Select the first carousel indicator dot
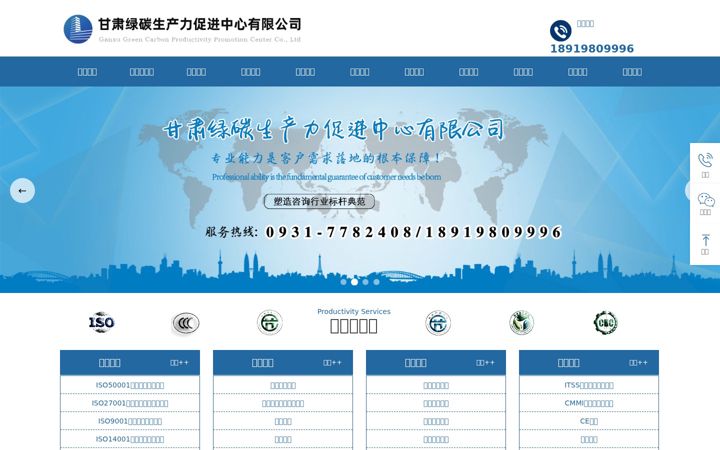The width and height of the screenshot is (720, 450). [x=343, y=282]
